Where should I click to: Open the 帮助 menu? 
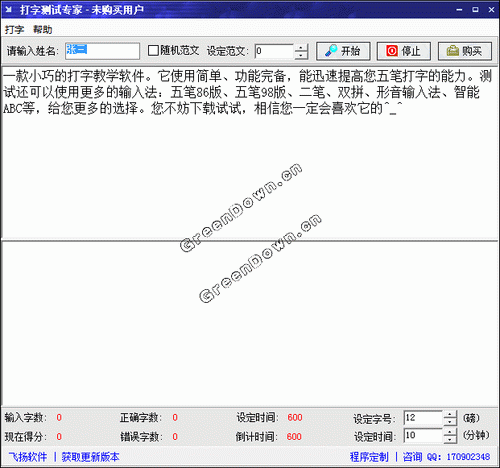pos(43,30)
